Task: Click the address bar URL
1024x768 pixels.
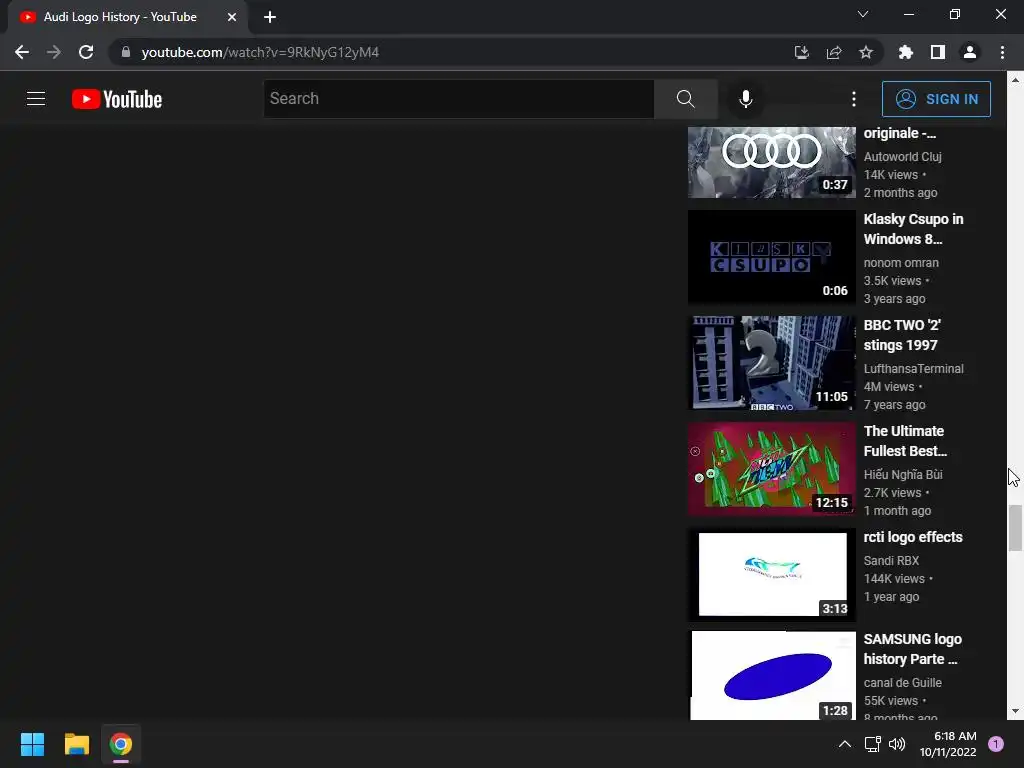Action: 260,52
